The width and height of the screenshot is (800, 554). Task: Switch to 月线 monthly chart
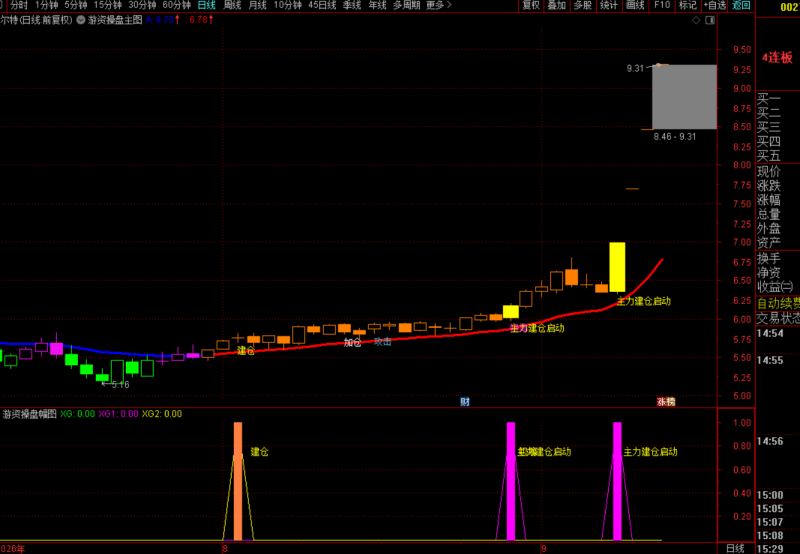(x=257, y=5)
